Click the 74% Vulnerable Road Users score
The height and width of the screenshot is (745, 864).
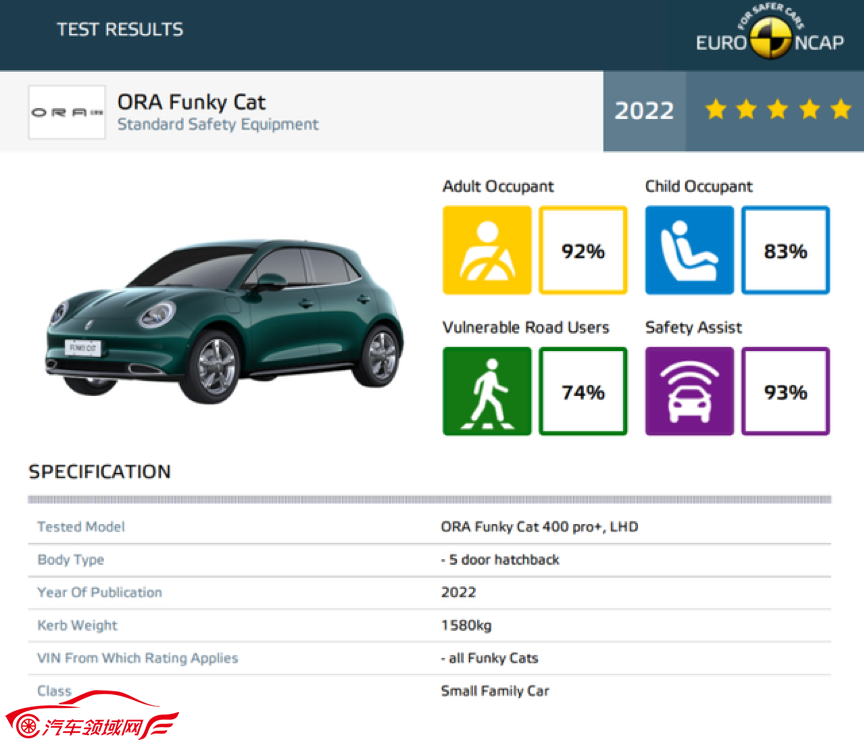click(x=583, y=391)
